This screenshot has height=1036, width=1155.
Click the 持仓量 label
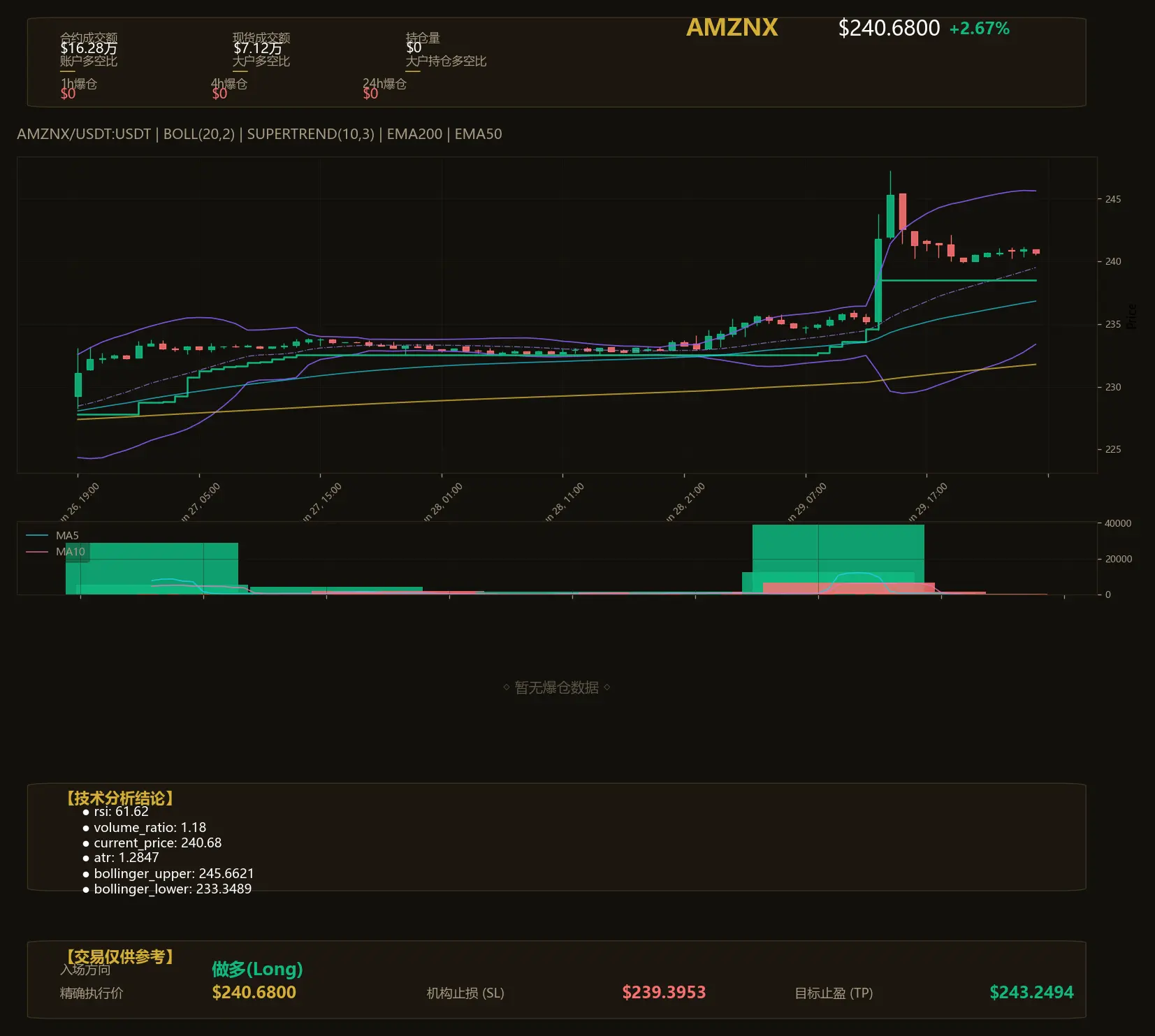pyautogui.click(x=423, y=38)
